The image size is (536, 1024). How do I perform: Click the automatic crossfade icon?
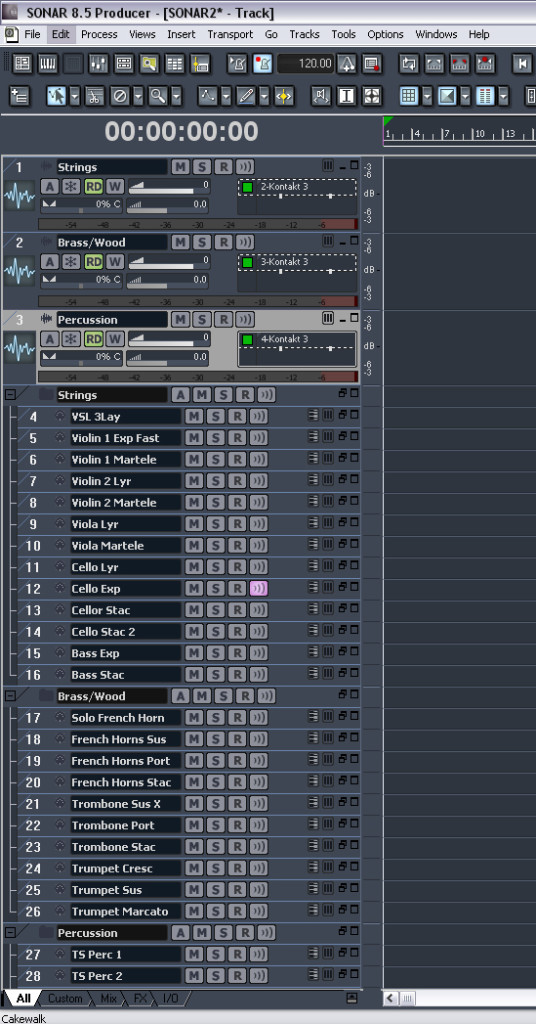(x=447, y=96)
